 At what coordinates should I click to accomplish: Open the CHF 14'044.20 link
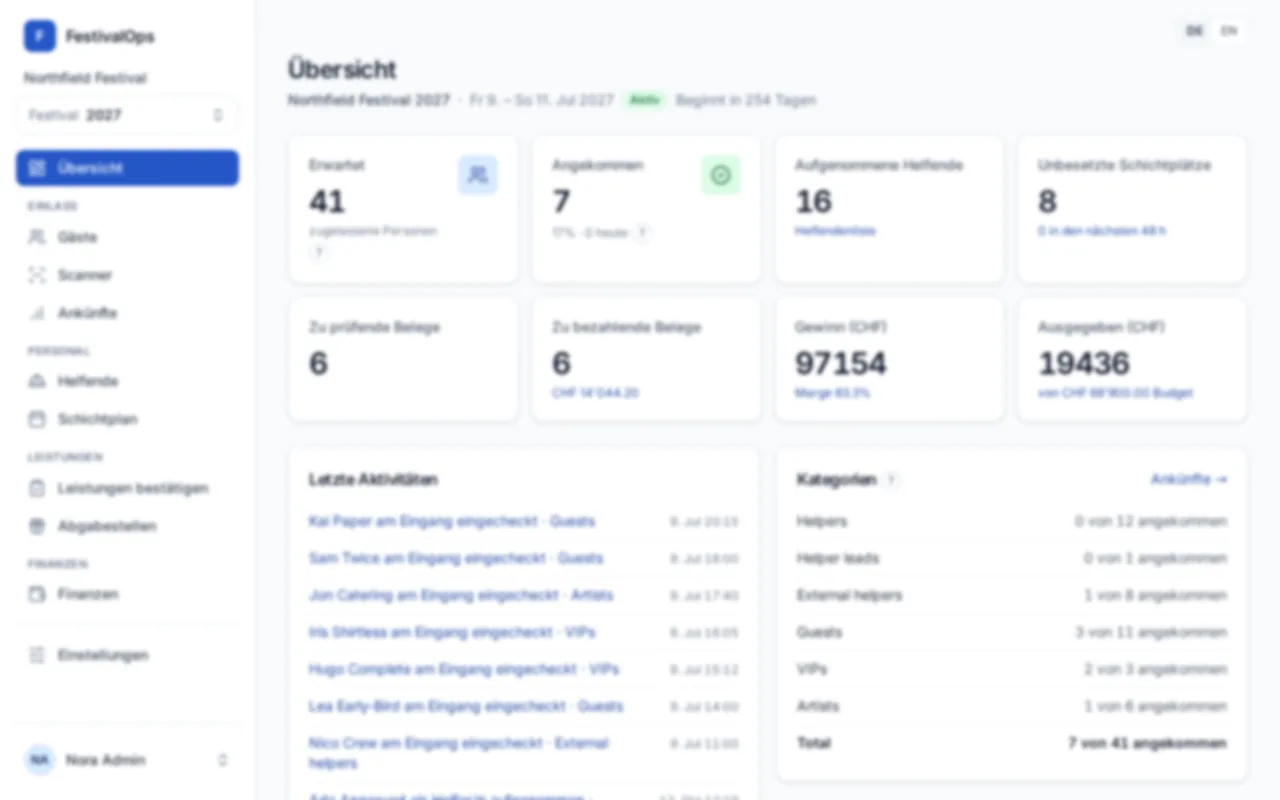(x=595, y=393)
